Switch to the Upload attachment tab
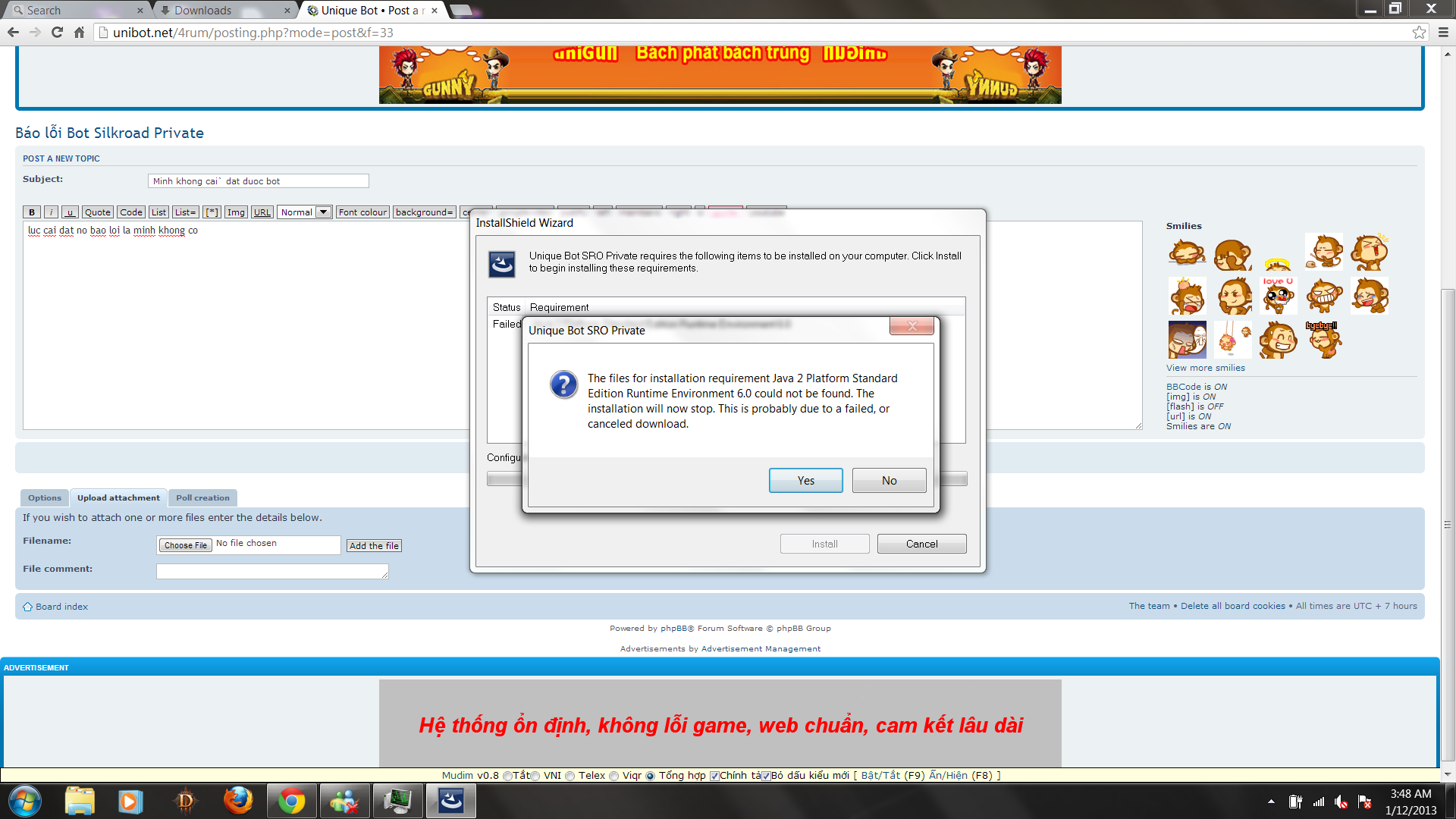The height and width of the screenshot is (819, 1456). [x=118, y=498]
